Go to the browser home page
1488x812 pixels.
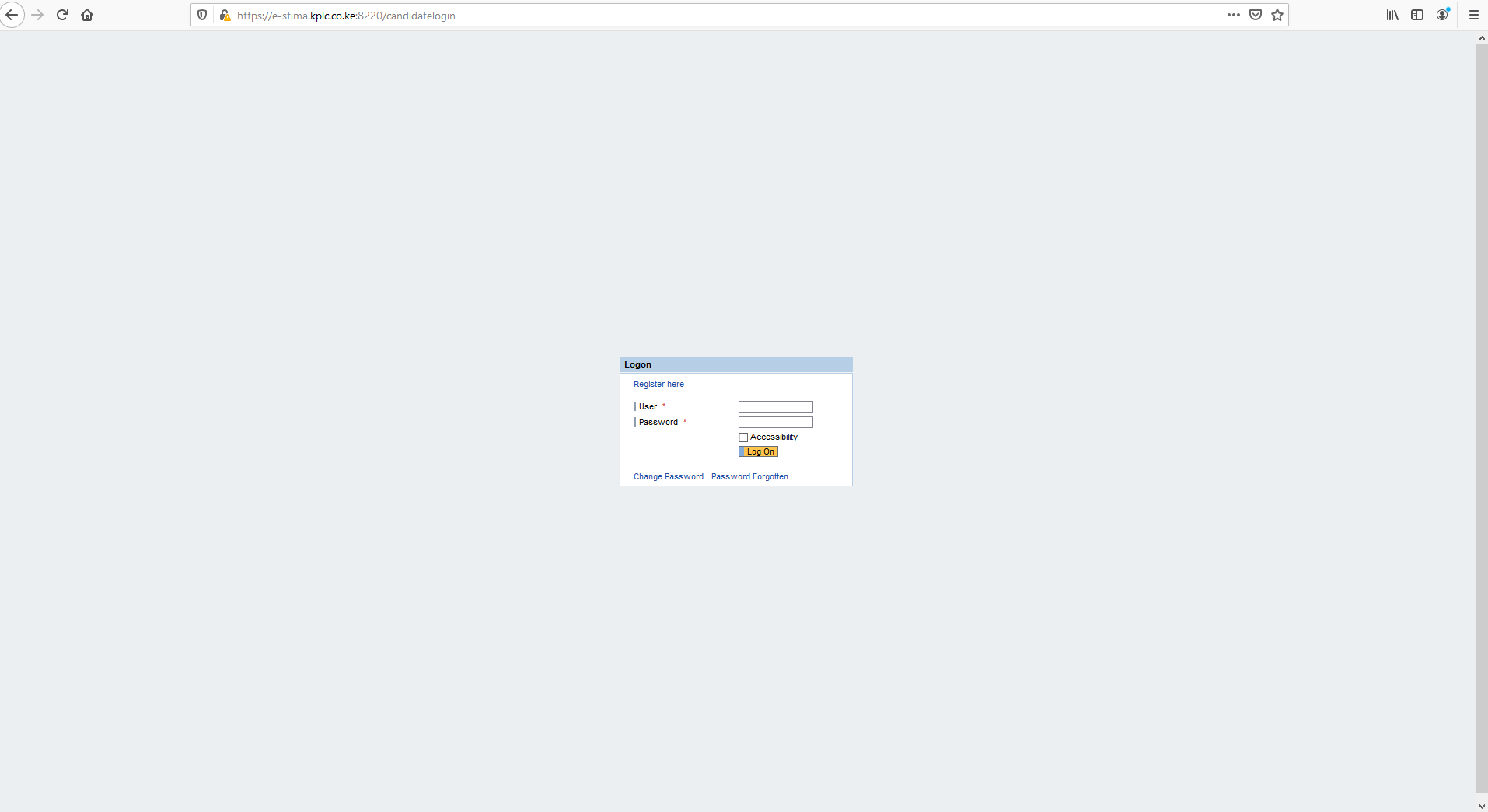coord(87,15)
